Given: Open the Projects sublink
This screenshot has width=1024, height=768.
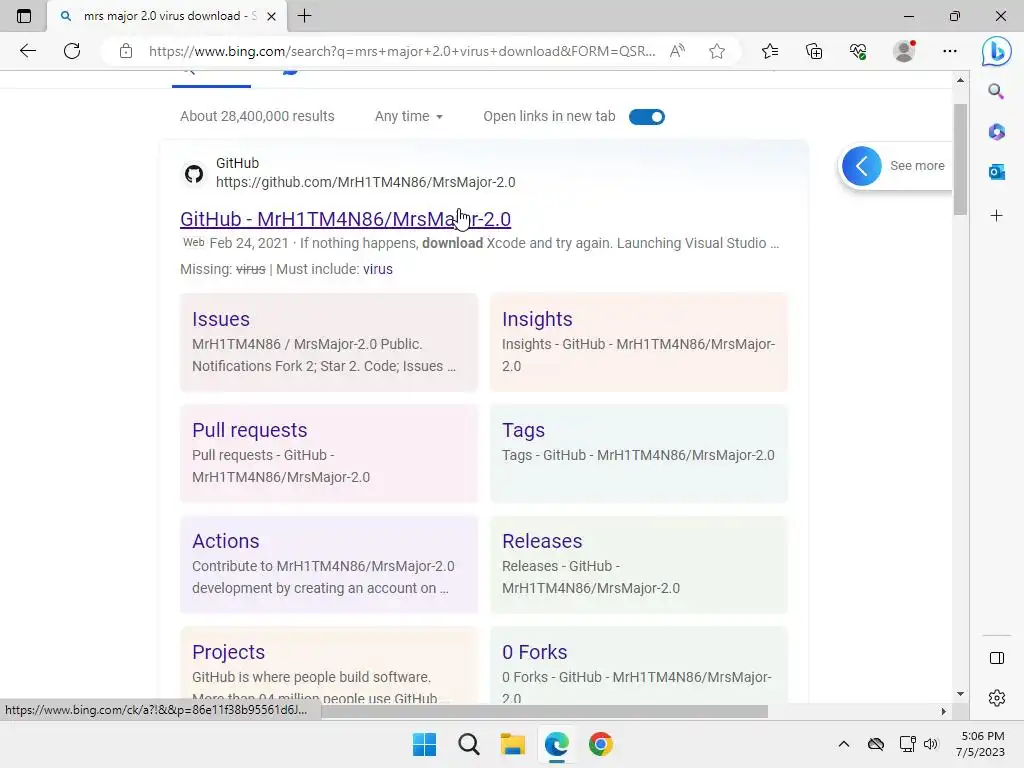Looking at the screenshot, I should (229, 652).
